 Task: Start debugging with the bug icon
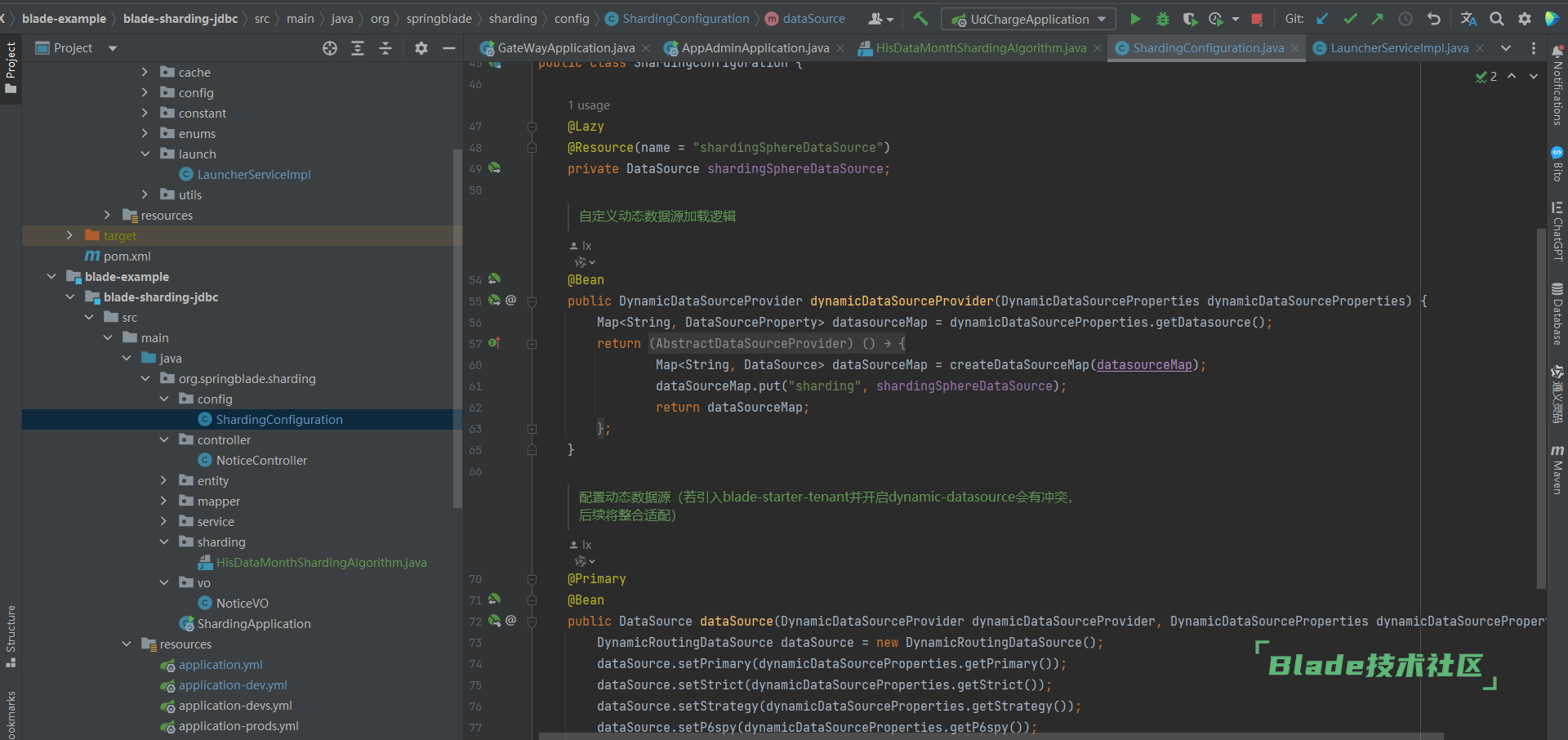(1163, 19)
